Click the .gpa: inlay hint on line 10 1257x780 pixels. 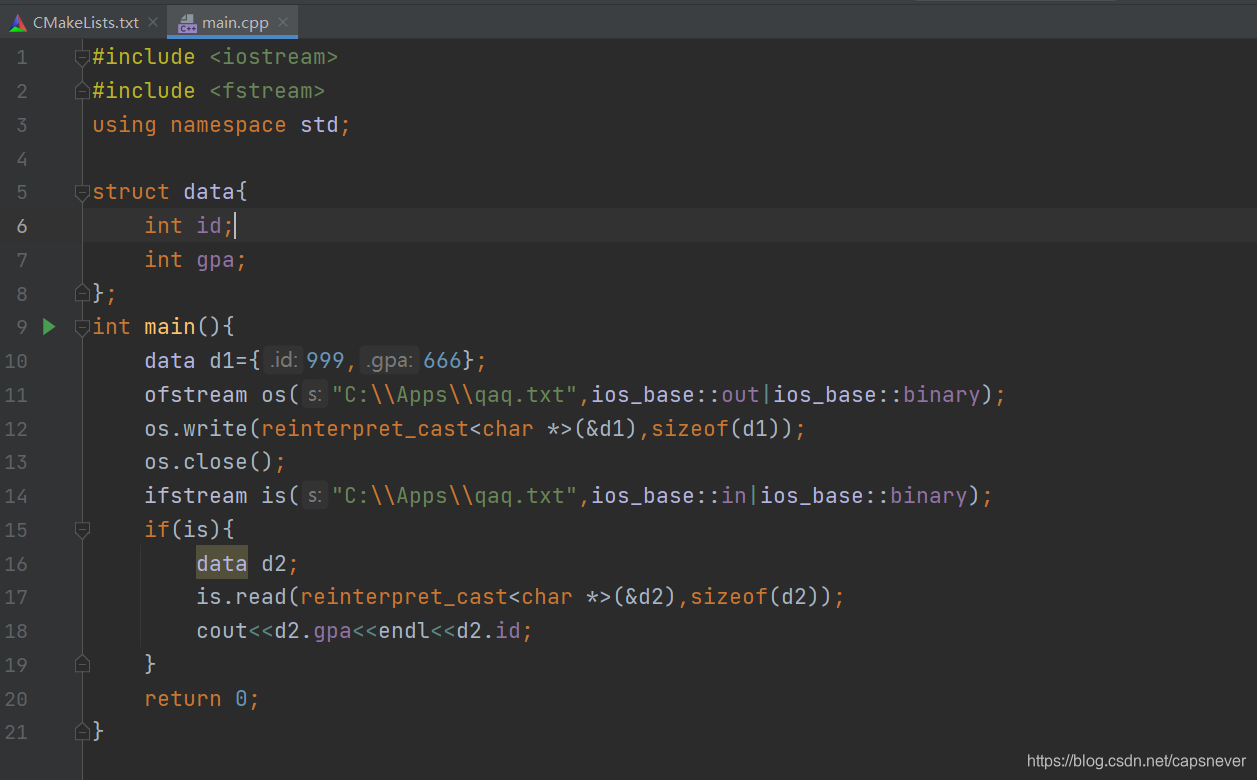(x=390, y=360)
